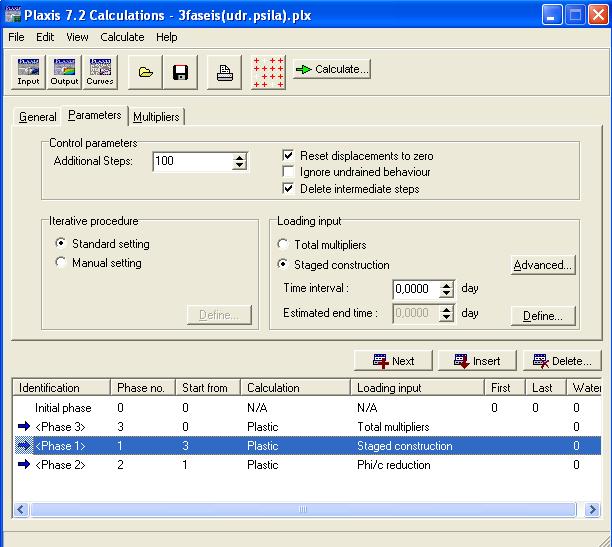The image size is (612, 547).
Task: Switch to the General tab
Action: [x=37, y=117]
